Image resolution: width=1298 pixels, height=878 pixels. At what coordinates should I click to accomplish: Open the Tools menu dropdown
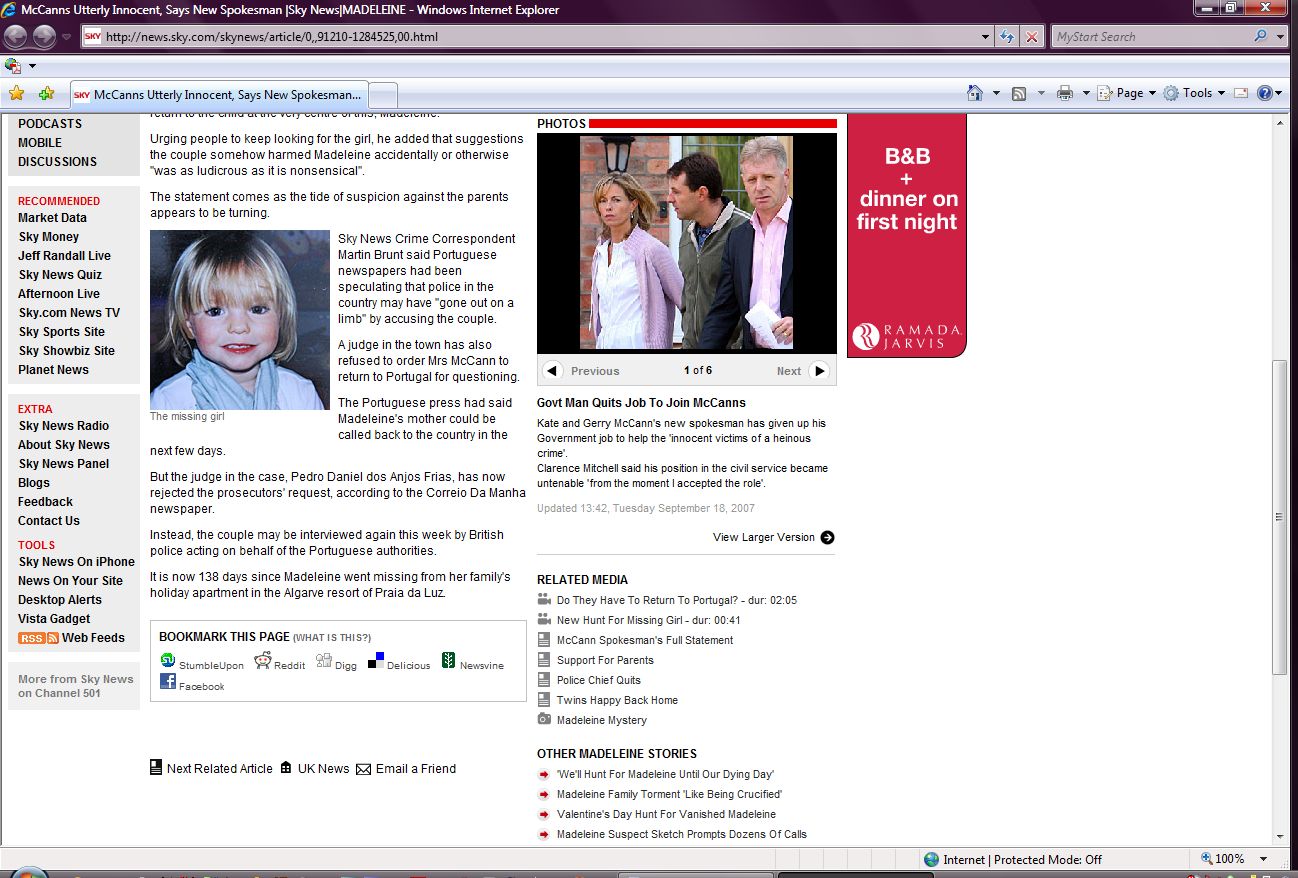pos(1196,93)
